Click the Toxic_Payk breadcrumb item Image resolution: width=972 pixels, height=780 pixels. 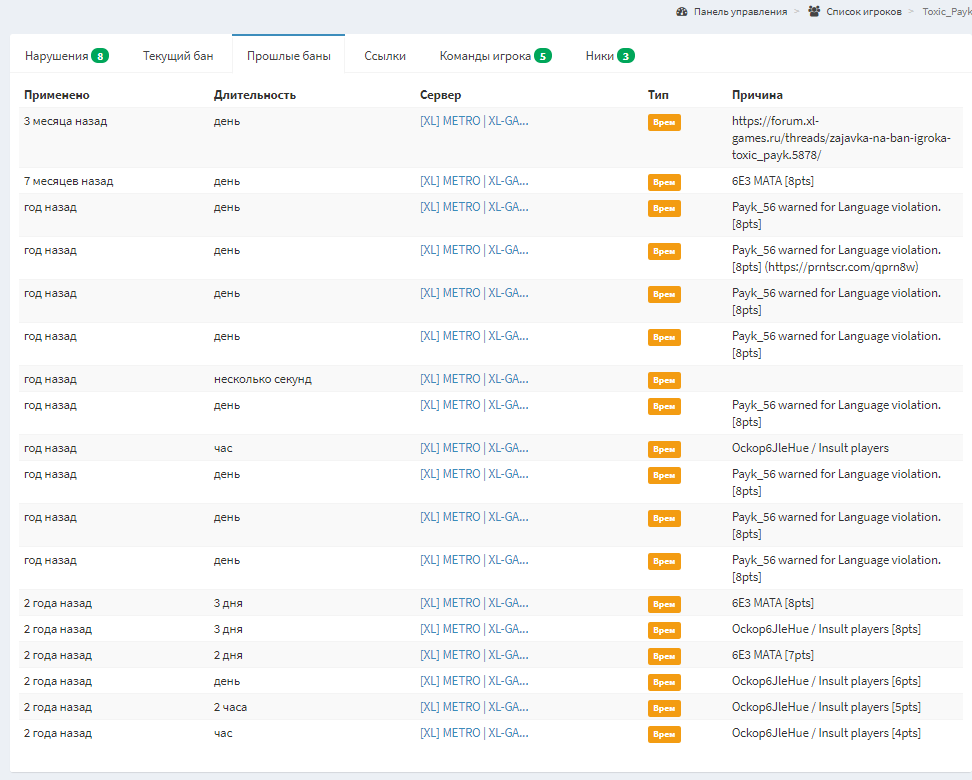pyautogui.click(x=946, y=12)
